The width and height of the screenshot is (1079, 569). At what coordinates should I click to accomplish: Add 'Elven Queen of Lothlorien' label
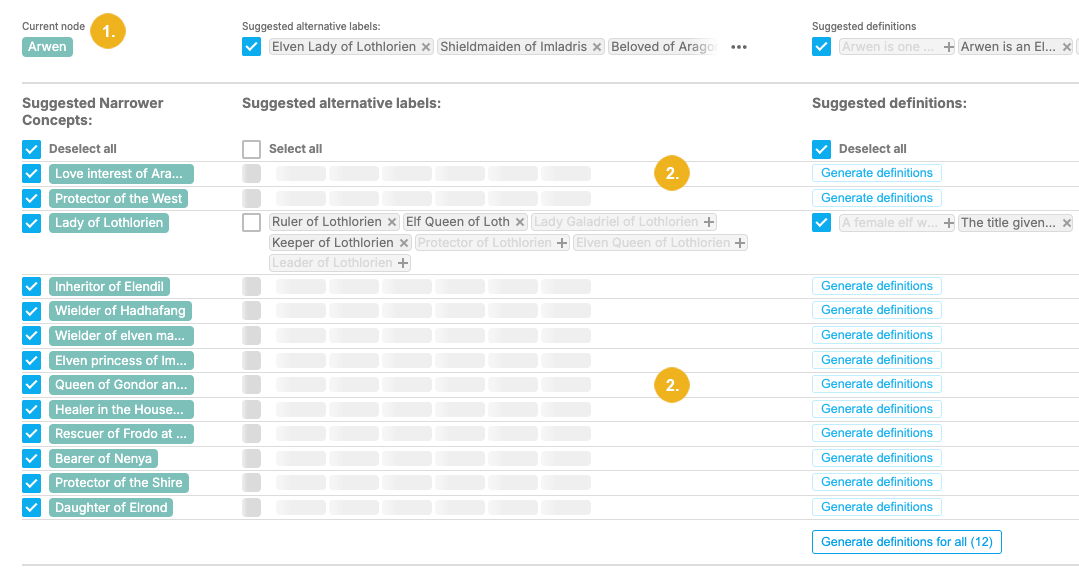point(740,243)
